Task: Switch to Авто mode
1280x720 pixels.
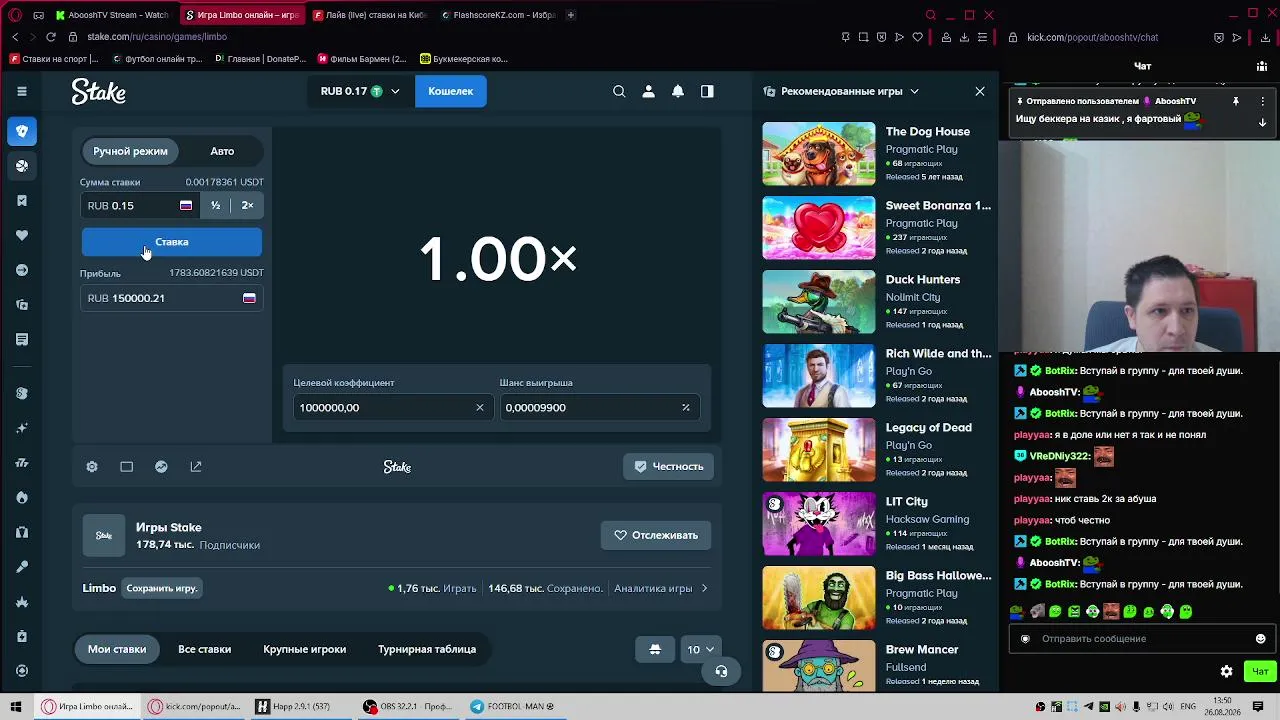Action: (222, 151)
